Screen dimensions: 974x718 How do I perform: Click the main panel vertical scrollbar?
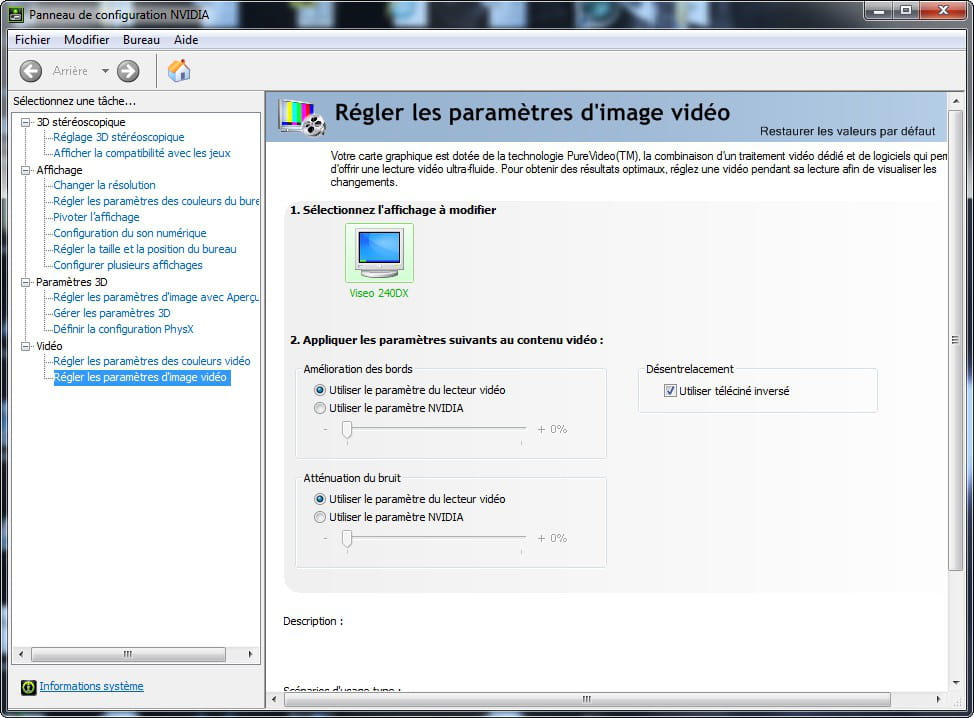tap(955, 340)
